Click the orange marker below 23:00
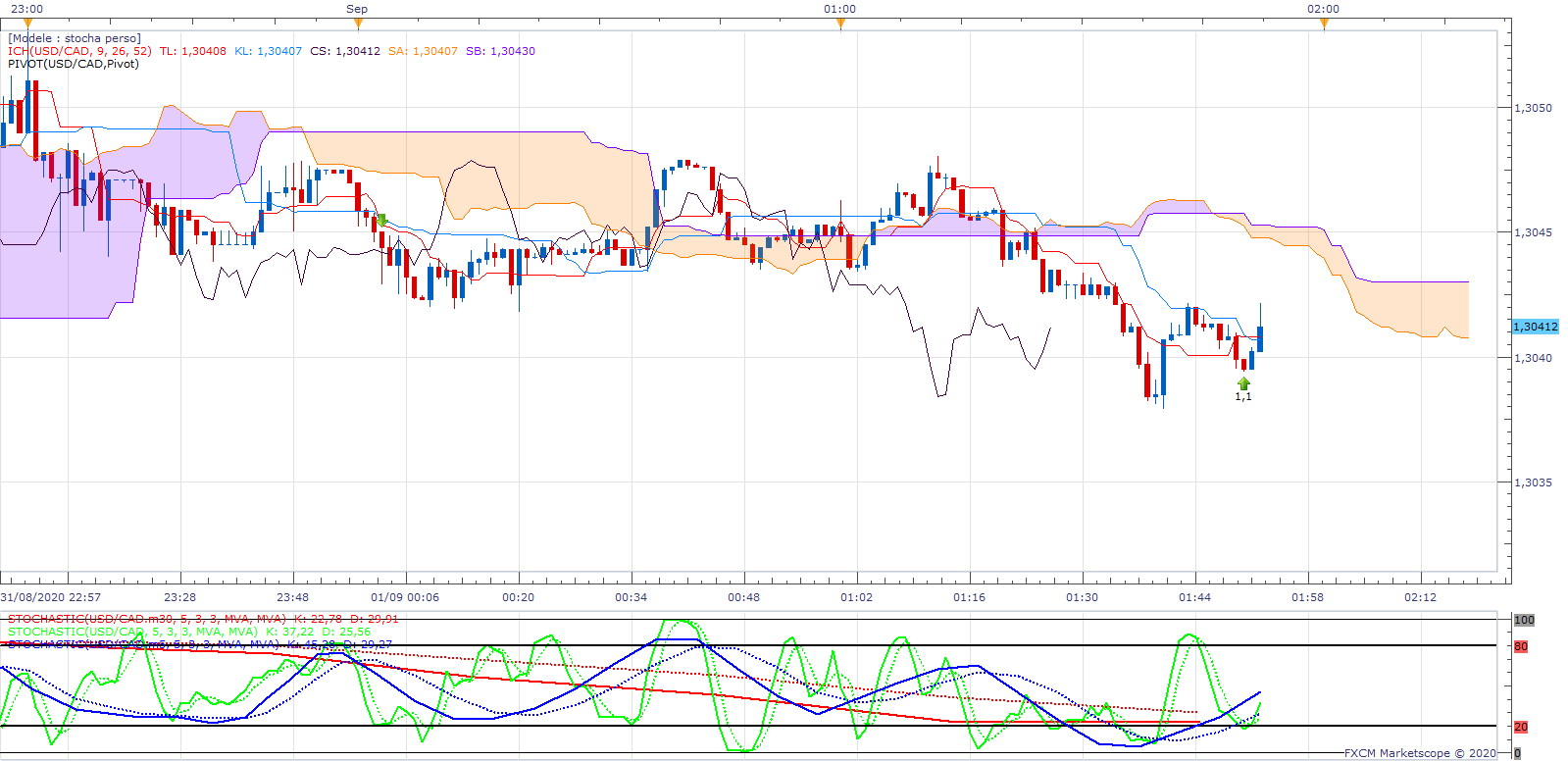 (x=26, y=23)
